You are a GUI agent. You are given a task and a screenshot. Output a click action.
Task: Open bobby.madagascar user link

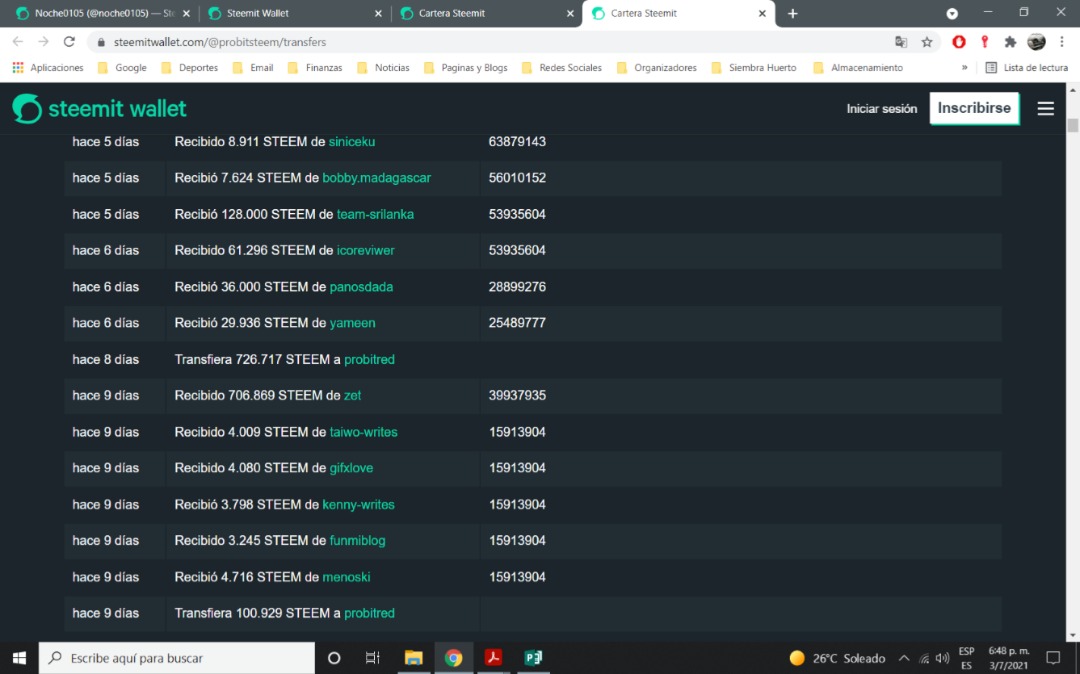[376, 178]
